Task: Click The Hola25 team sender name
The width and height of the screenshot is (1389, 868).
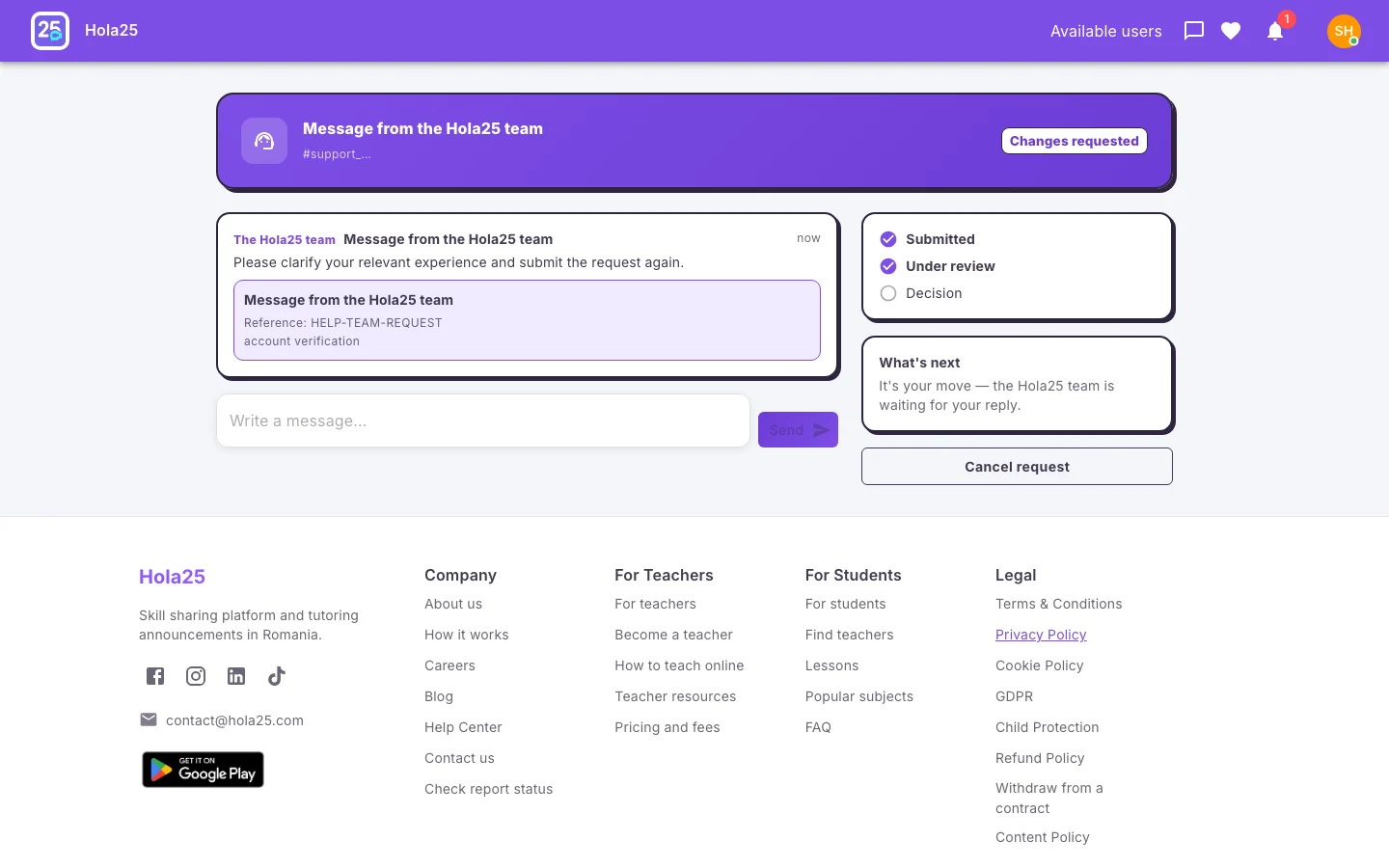Action: click(285, 240)
